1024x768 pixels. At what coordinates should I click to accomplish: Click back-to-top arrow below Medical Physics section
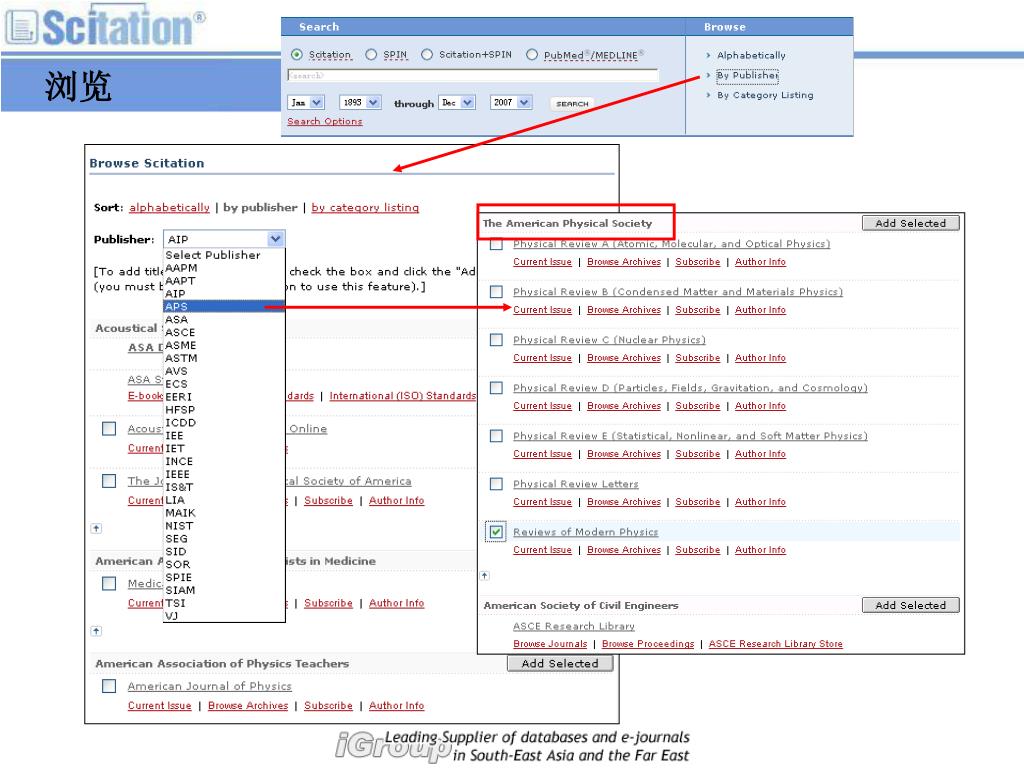[x=97, y=631]
